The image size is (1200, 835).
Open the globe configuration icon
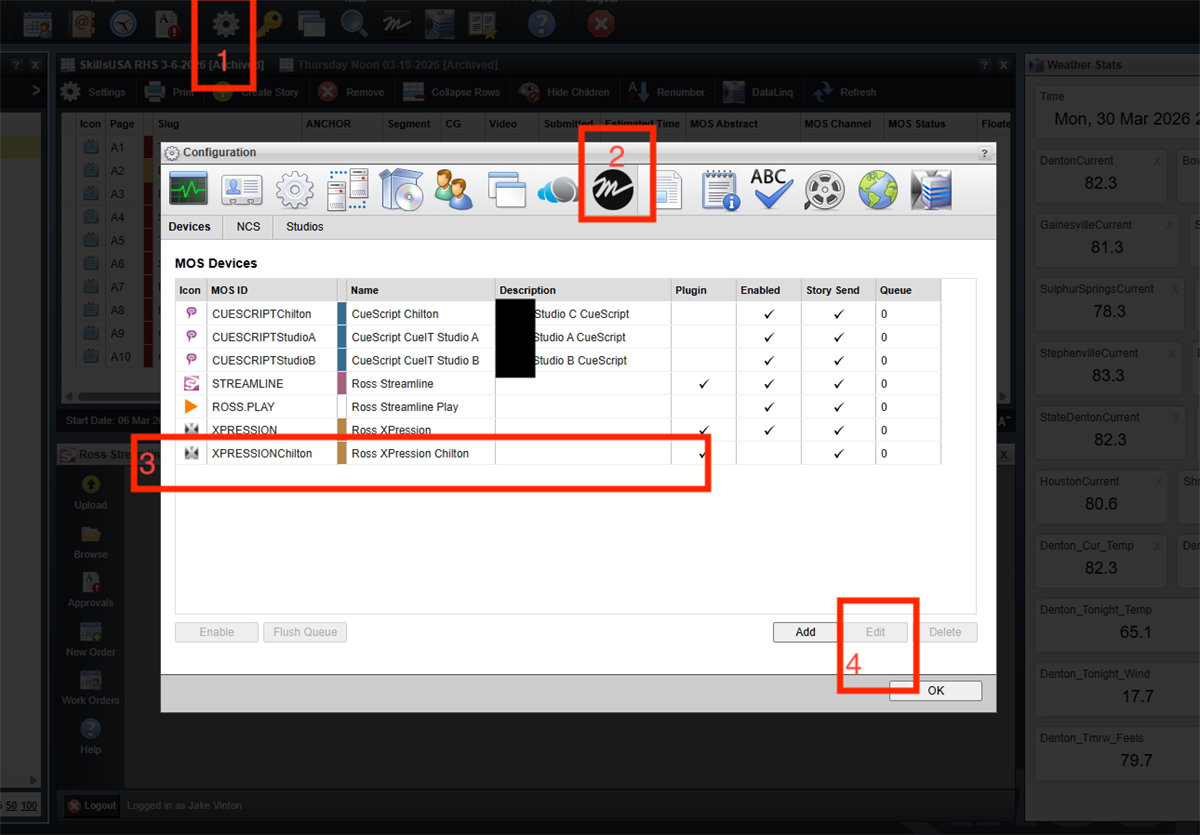coord(877,189)
